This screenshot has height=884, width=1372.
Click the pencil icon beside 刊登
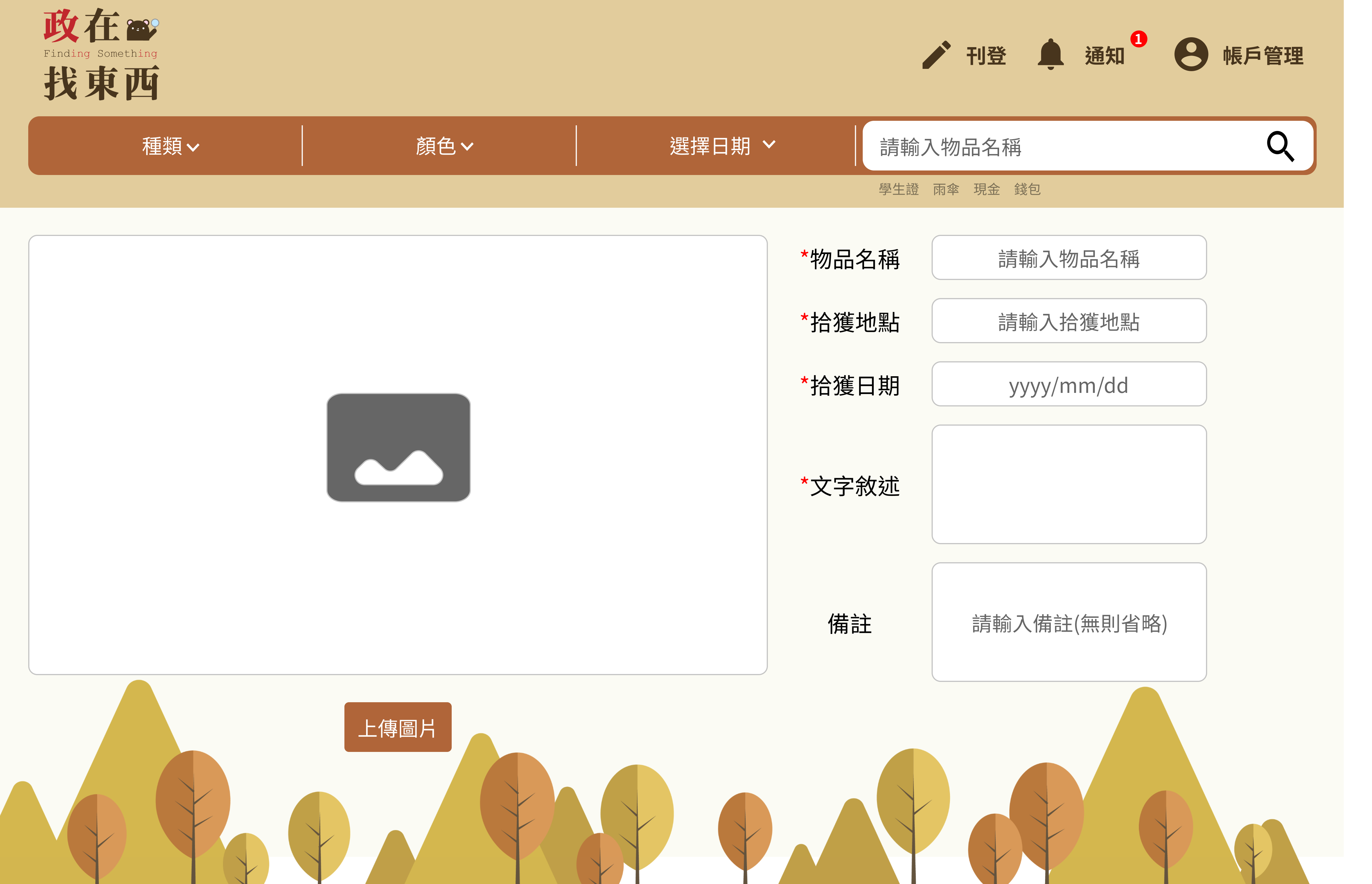[x=936, y=55]
